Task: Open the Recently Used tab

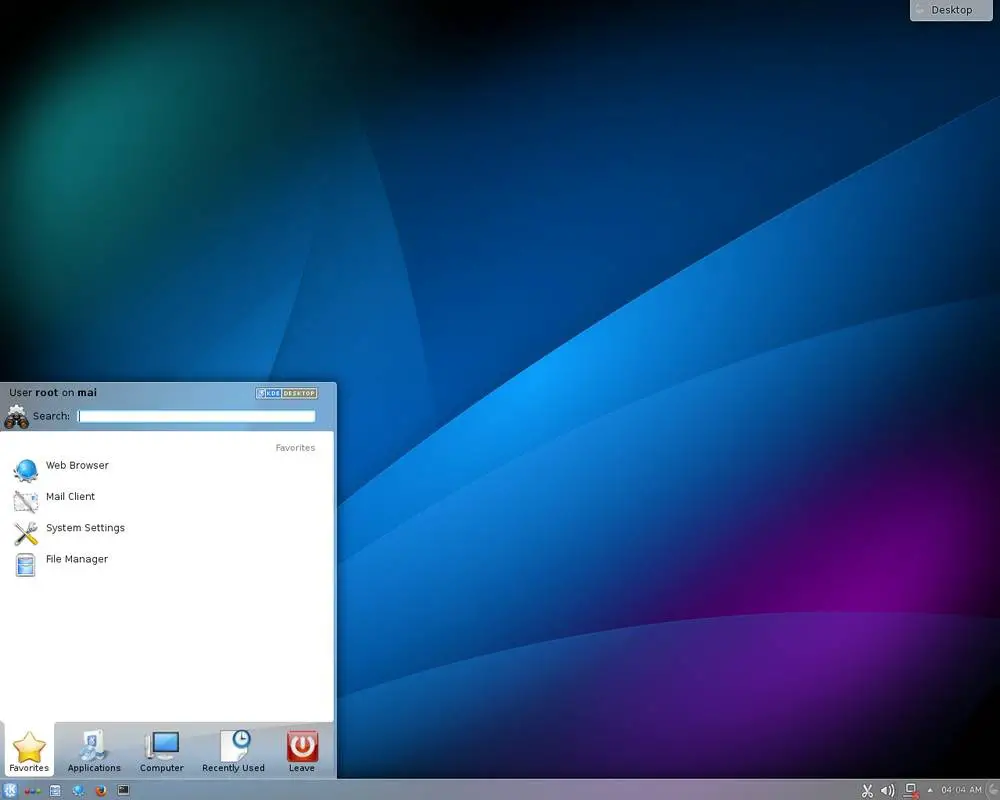Action: click(233, 751)
